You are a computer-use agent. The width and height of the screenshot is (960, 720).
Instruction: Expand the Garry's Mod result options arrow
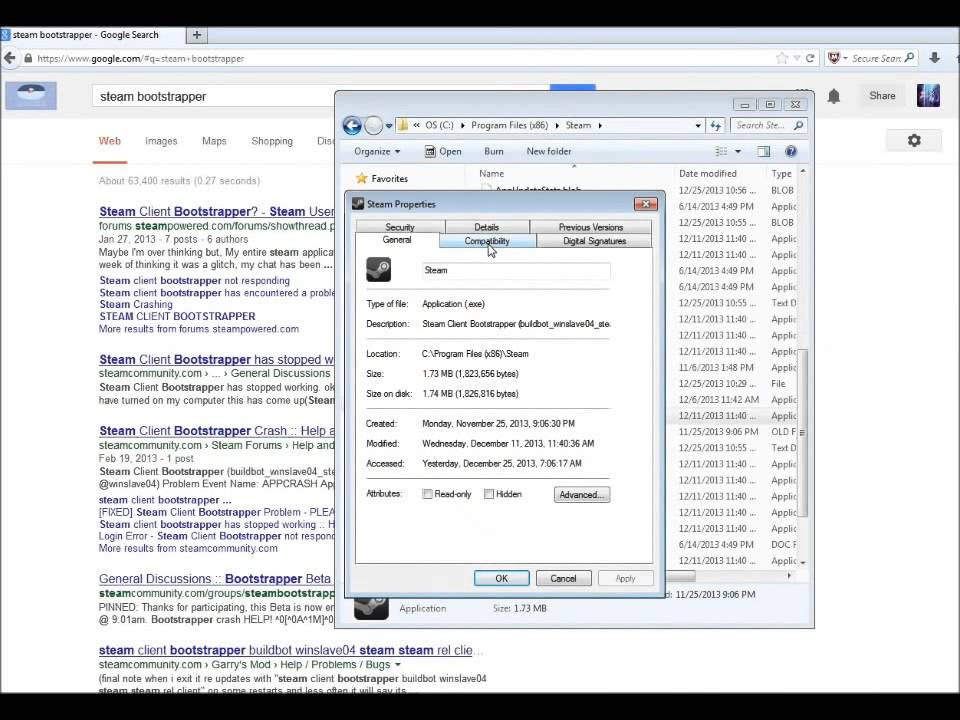coord(398,665)
